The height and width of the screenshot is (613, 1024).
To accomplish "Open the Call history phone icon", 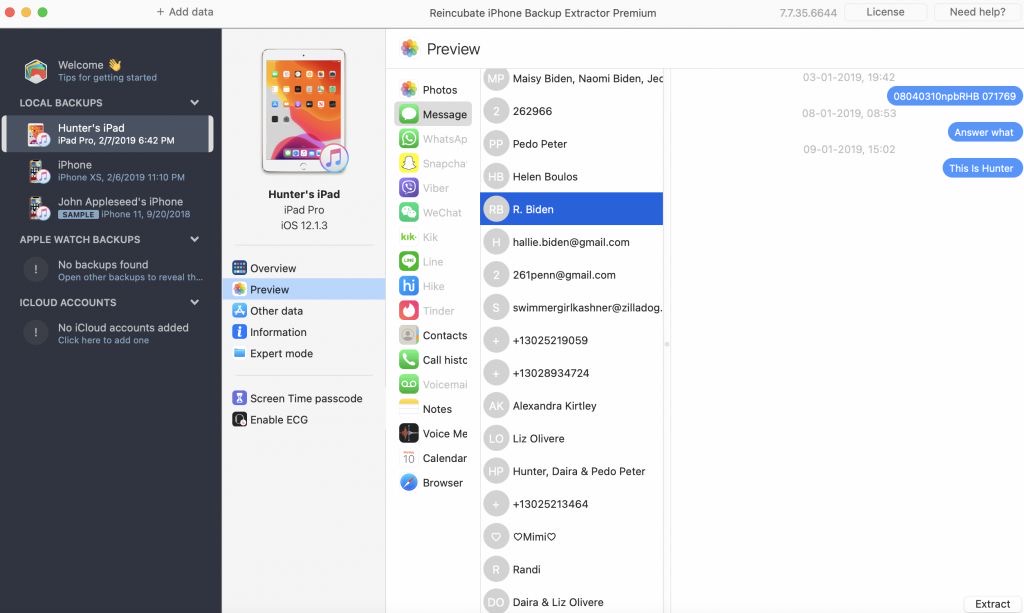I will click(409, 360).
